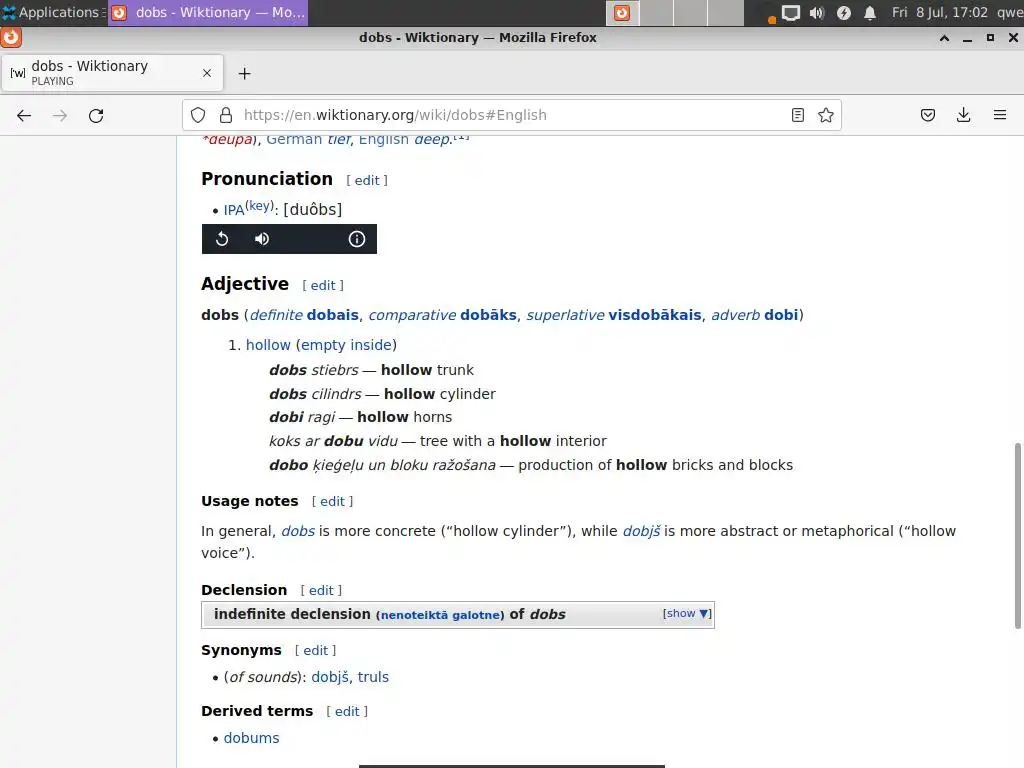Open the nenoteiktā galotne link
The height and width of the screenshot is (768, 1024).
click(x=442, y=615)
